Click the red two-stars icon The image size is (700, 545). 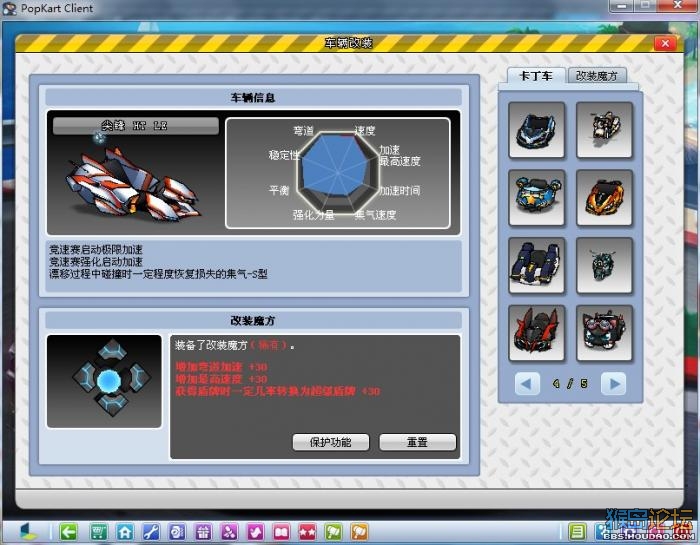[308, 532]
